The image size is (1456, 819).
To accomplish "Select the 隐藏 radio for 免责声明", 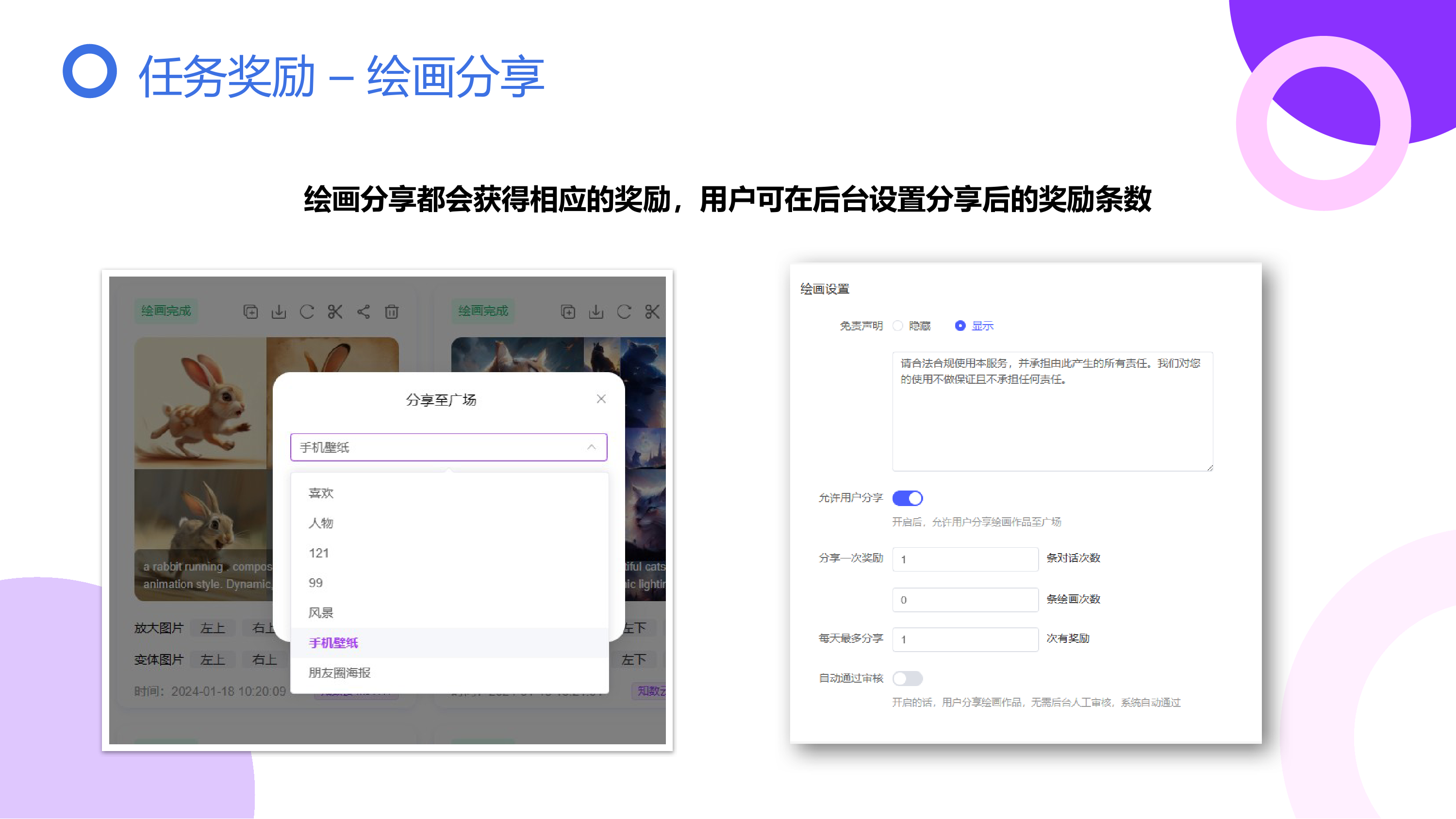I will (x=897, y=326).
